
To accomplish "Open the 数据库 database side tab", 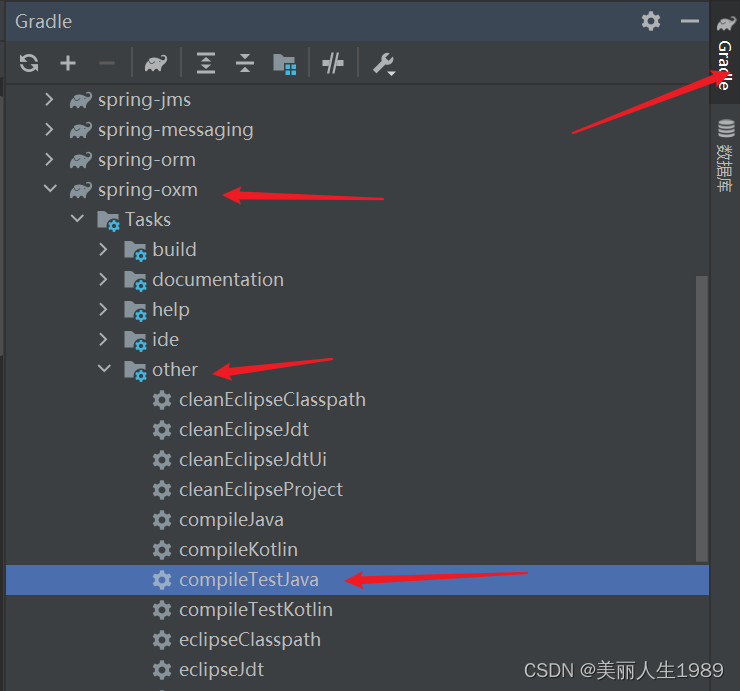I will pyautogui.click(x=725, y=156).
